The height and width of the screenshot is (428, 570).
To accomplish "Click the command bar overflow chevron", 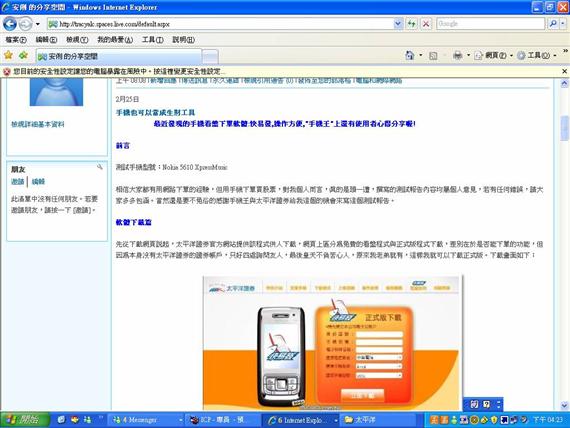I will (x=565, y=51).
